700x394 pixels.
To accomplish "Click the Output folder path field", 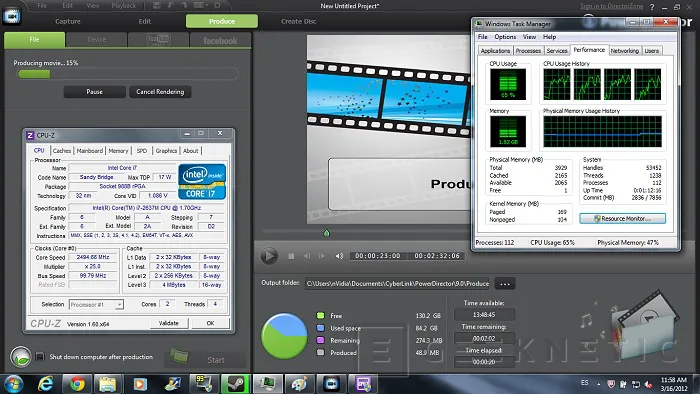I will (x=397, y=283).
